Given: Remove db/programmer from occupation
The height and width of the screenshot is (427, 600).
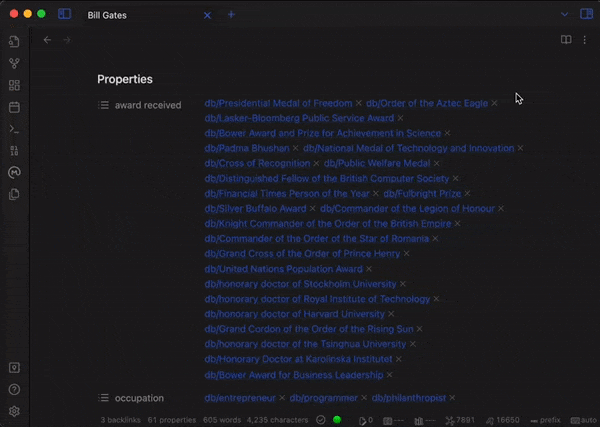Looking at the screenshot, I should point(364,398).
